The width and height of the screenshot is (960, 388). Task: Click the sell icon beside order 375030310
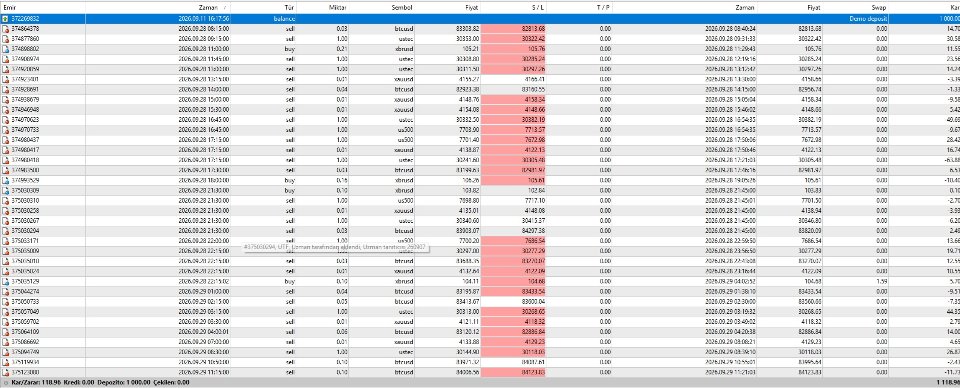pos(6,201)
